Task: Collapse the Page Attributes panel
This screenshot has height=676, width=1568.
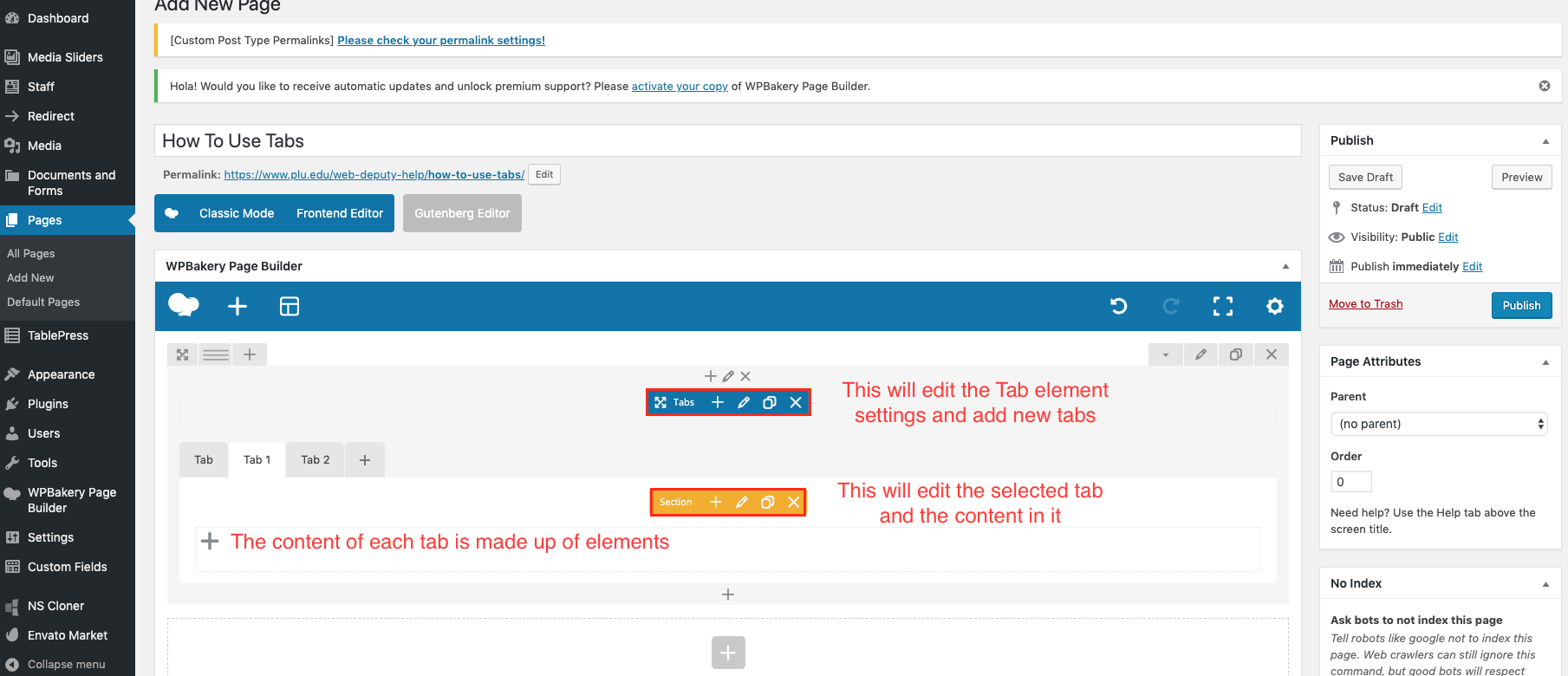Action: [1545, 362]
